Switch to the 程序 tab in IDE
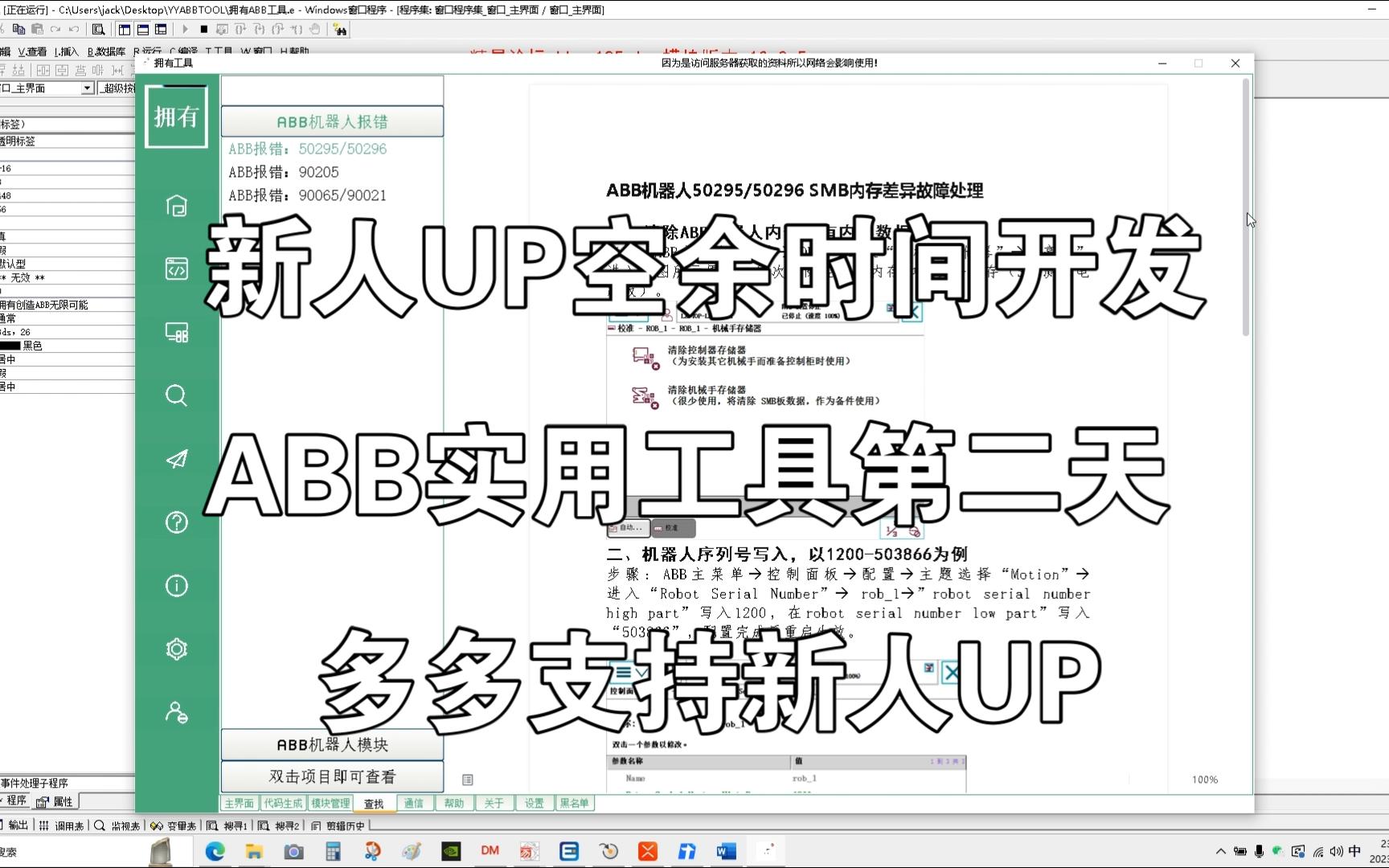This screenshot has width=1389, height=868. [15, 800]
